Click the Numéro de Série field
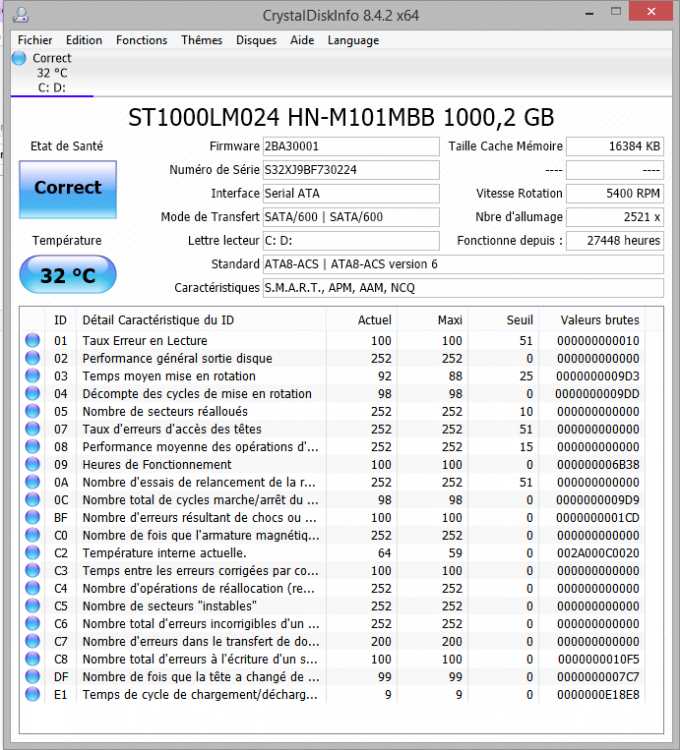680x750 pixels. click(x=350, y=170)
